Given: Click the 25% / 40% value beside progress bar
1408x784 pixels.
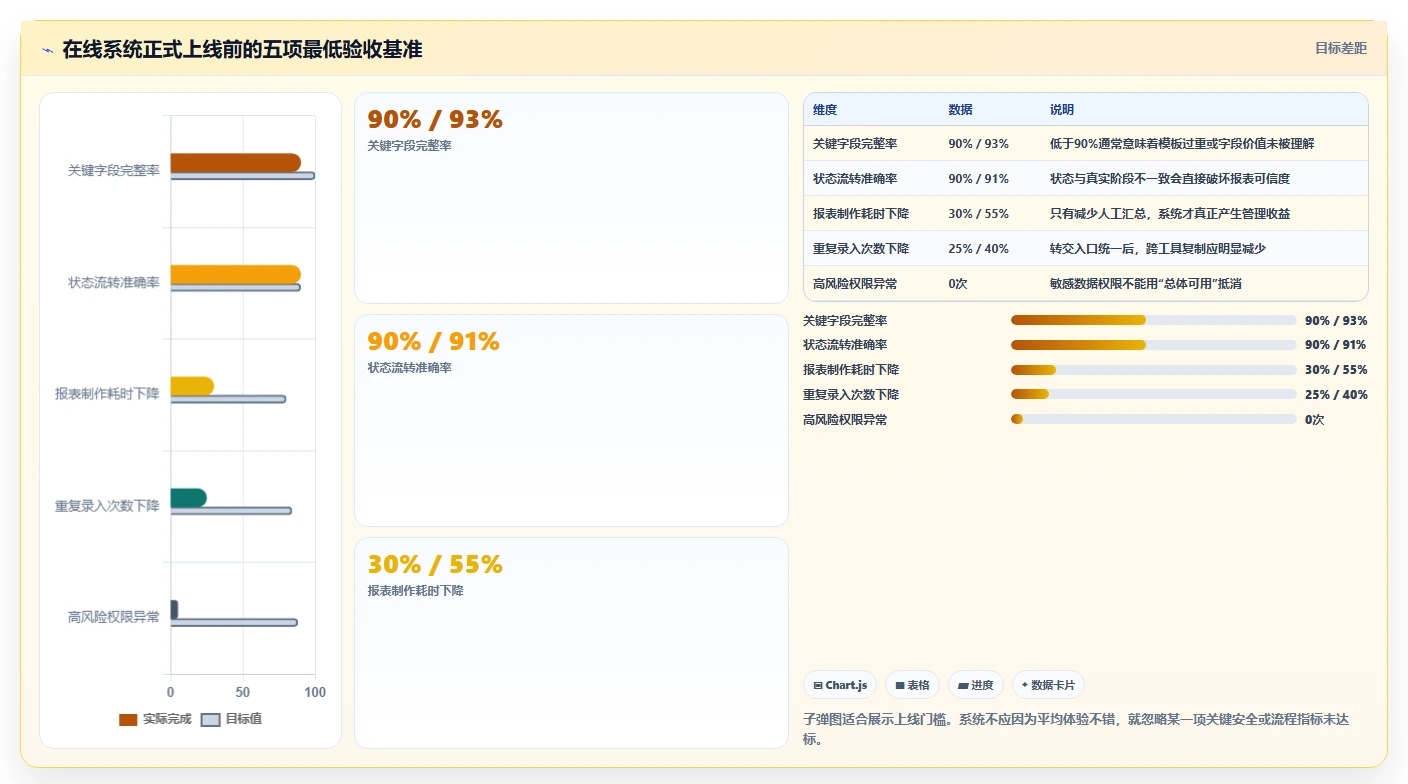Looking at the screenshot, I should [1336, 395].
